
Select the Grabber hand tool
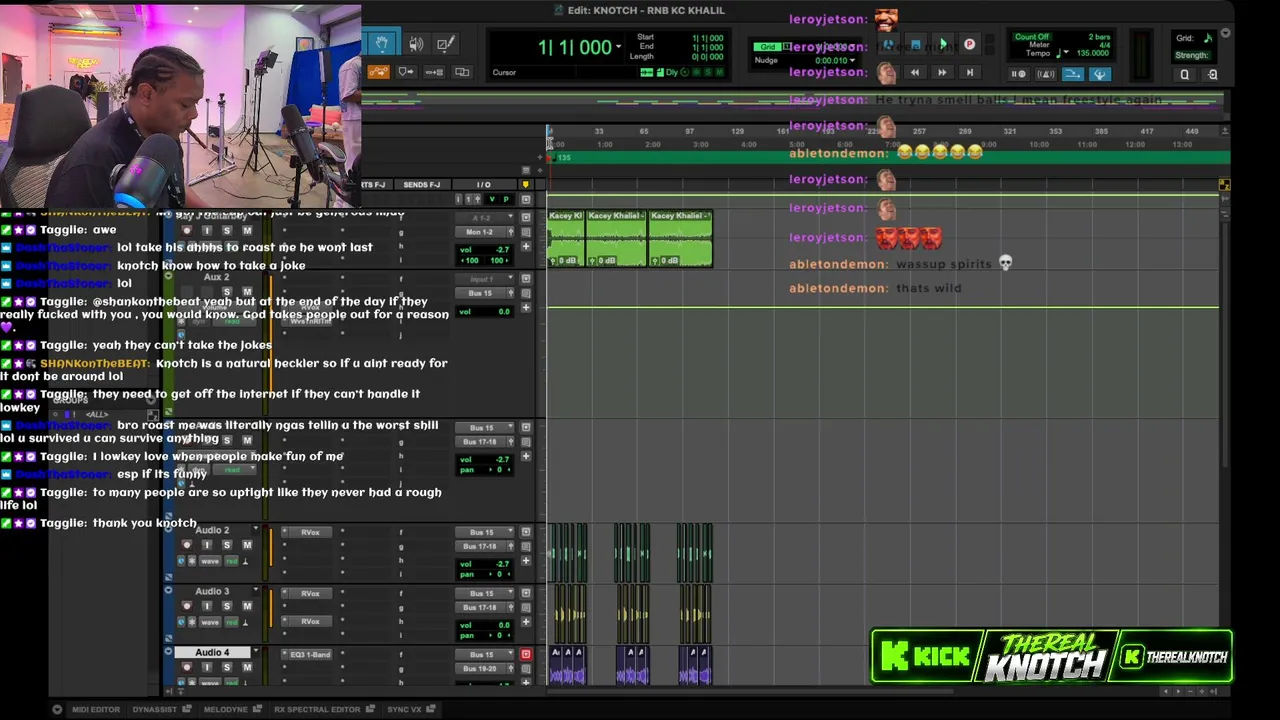click(x=381, y=44)
